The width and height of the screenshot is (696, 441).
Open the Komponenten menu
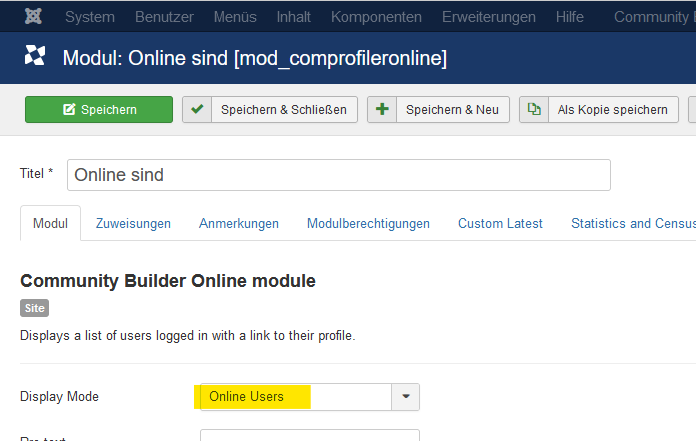(x=376, y=17)
